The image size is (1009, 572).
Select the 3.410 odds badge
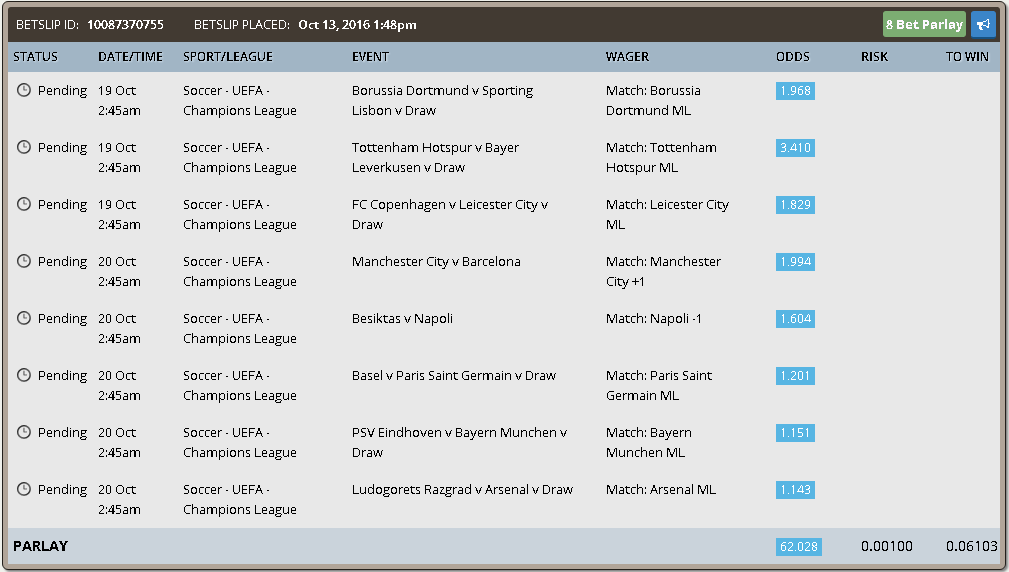795,148
